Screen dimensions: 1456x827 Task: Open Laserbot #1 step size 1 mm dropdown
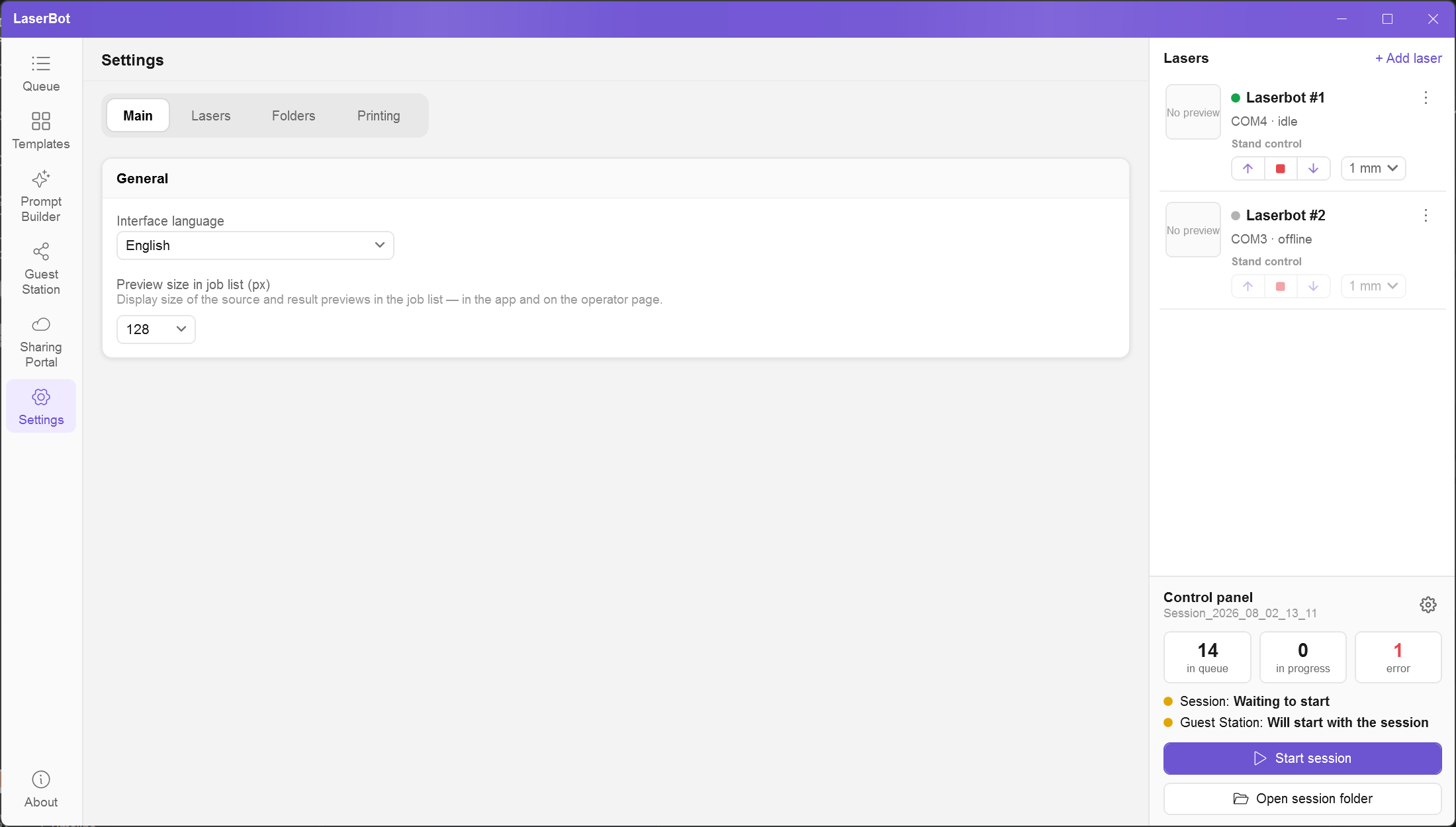pyautogui.click(x=1373, y=168)
